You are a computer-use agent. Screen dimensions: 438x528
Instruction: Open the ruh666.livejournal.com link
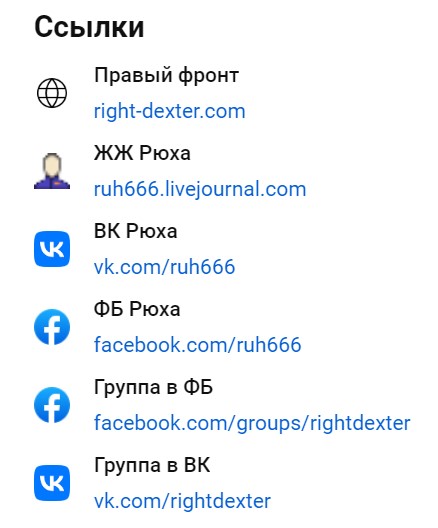pyautogui.click(x=200, y=190)
